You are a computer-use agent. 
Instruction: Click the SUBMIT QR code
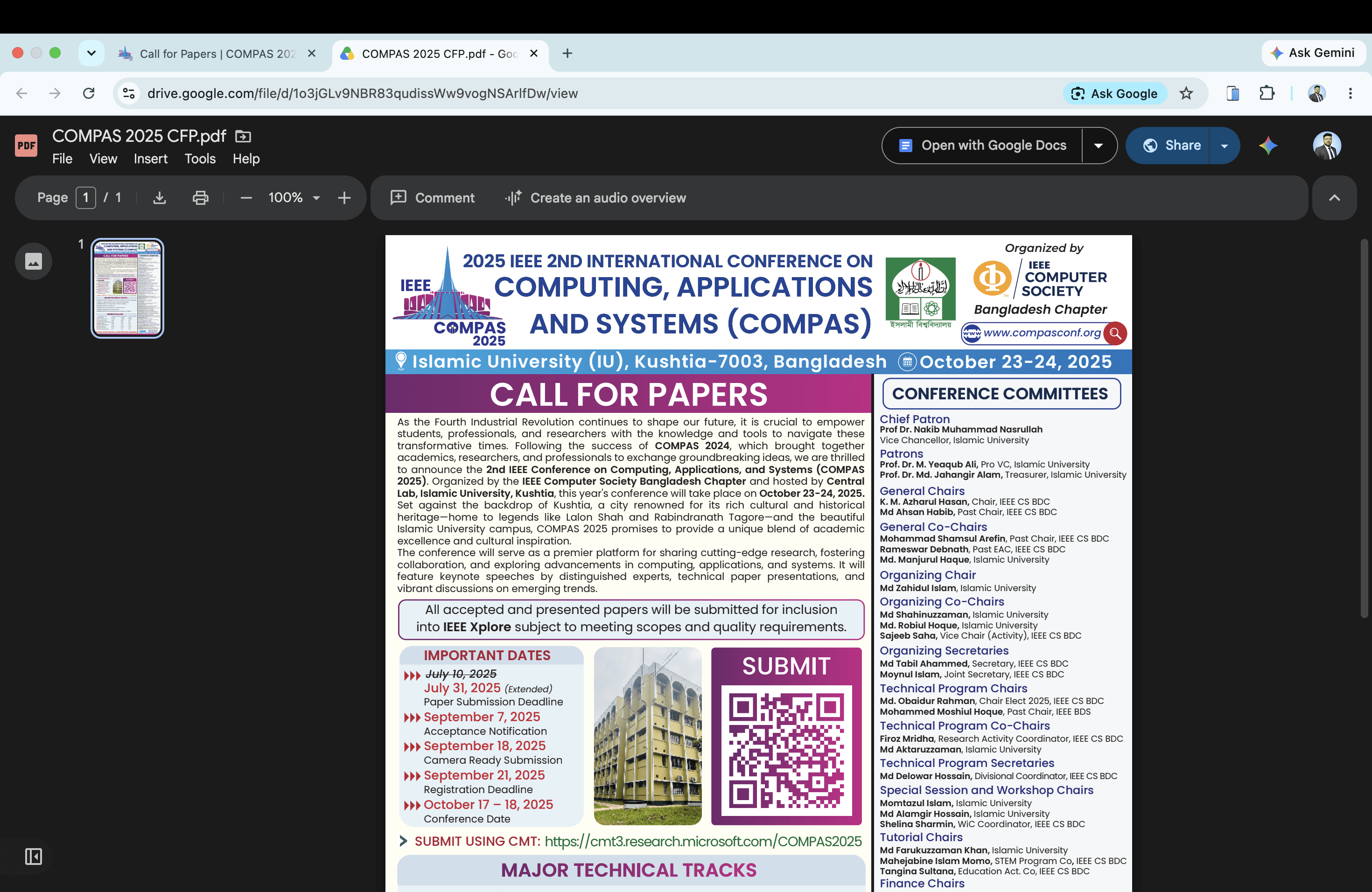786,750
